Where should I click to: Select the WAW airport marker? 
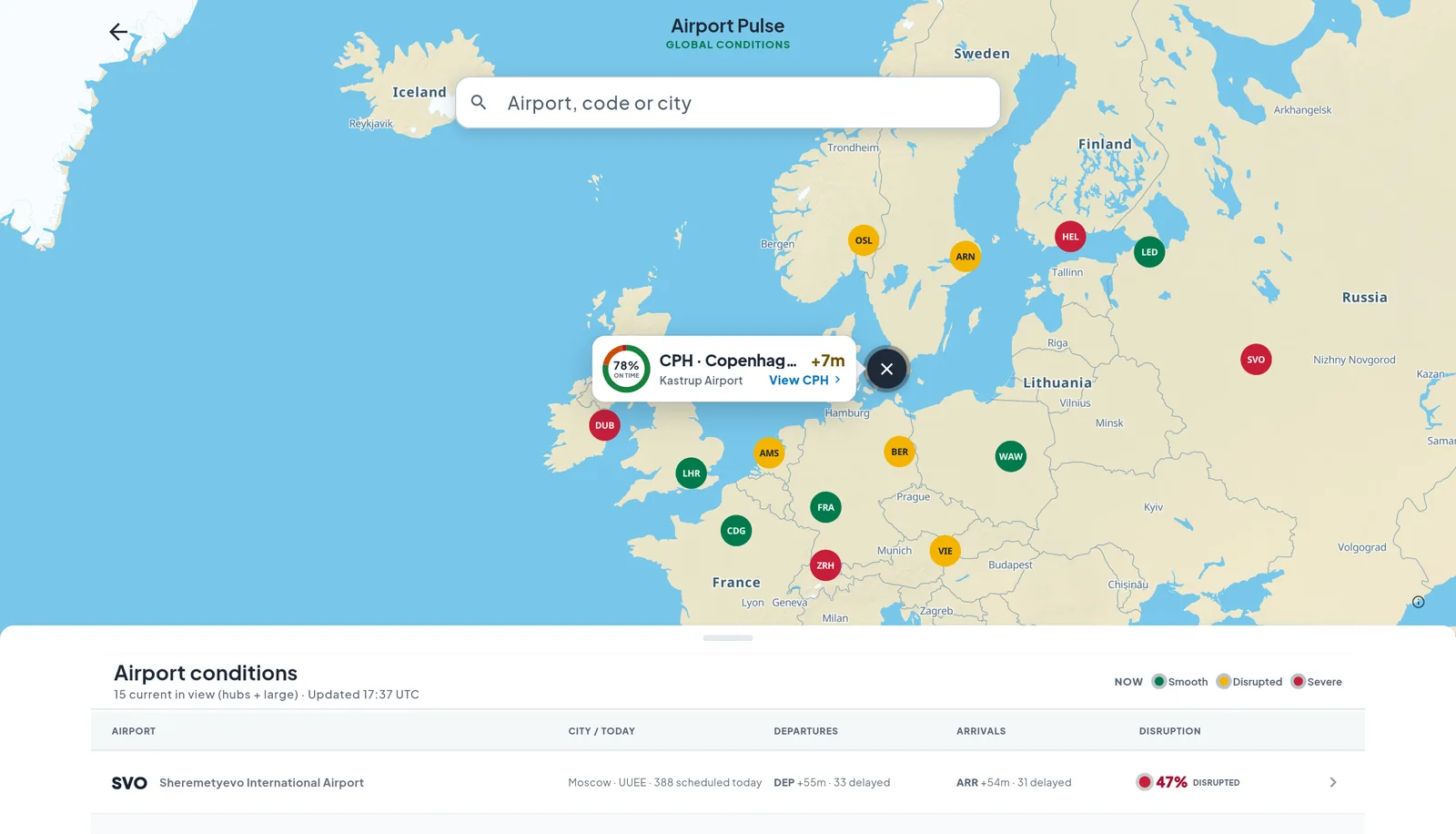1011,457
